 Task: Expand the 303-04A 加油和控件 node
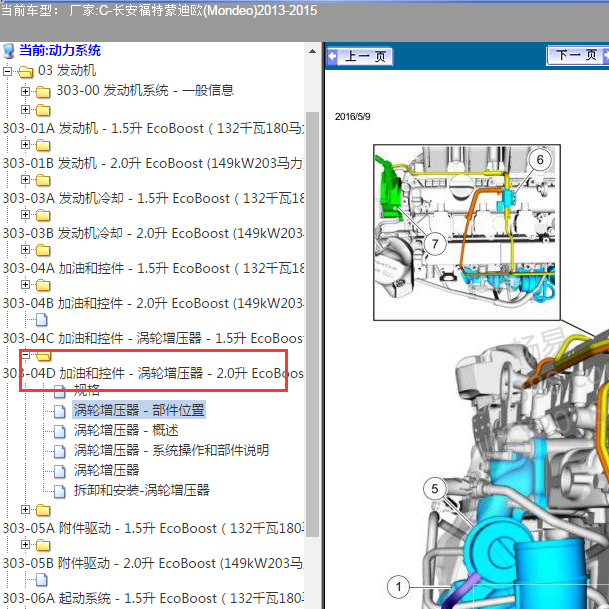pyautogui.click(x=26, y=249)
